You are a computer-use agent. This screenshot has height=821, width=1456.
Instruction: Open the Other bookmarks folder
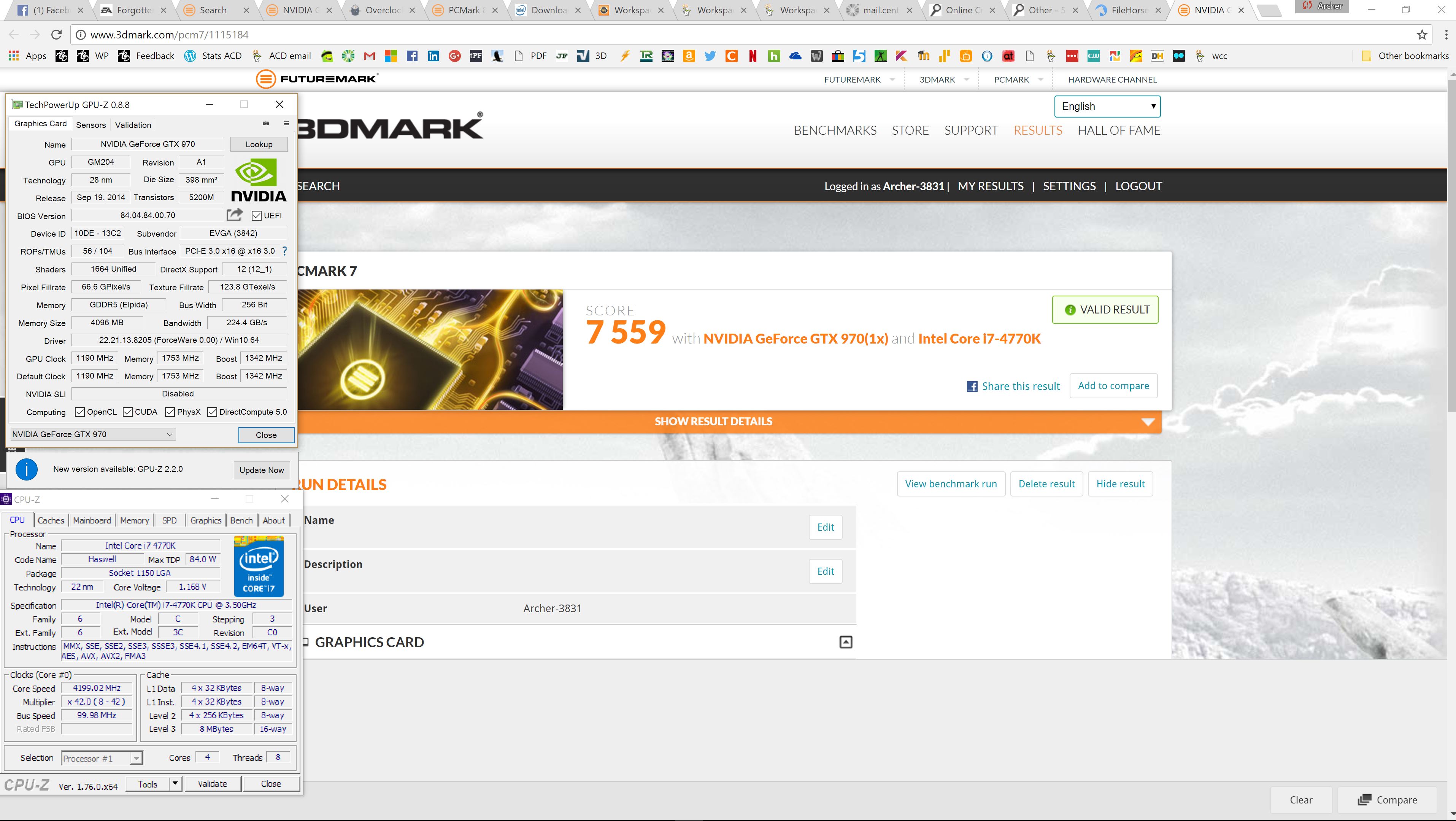1405,56
